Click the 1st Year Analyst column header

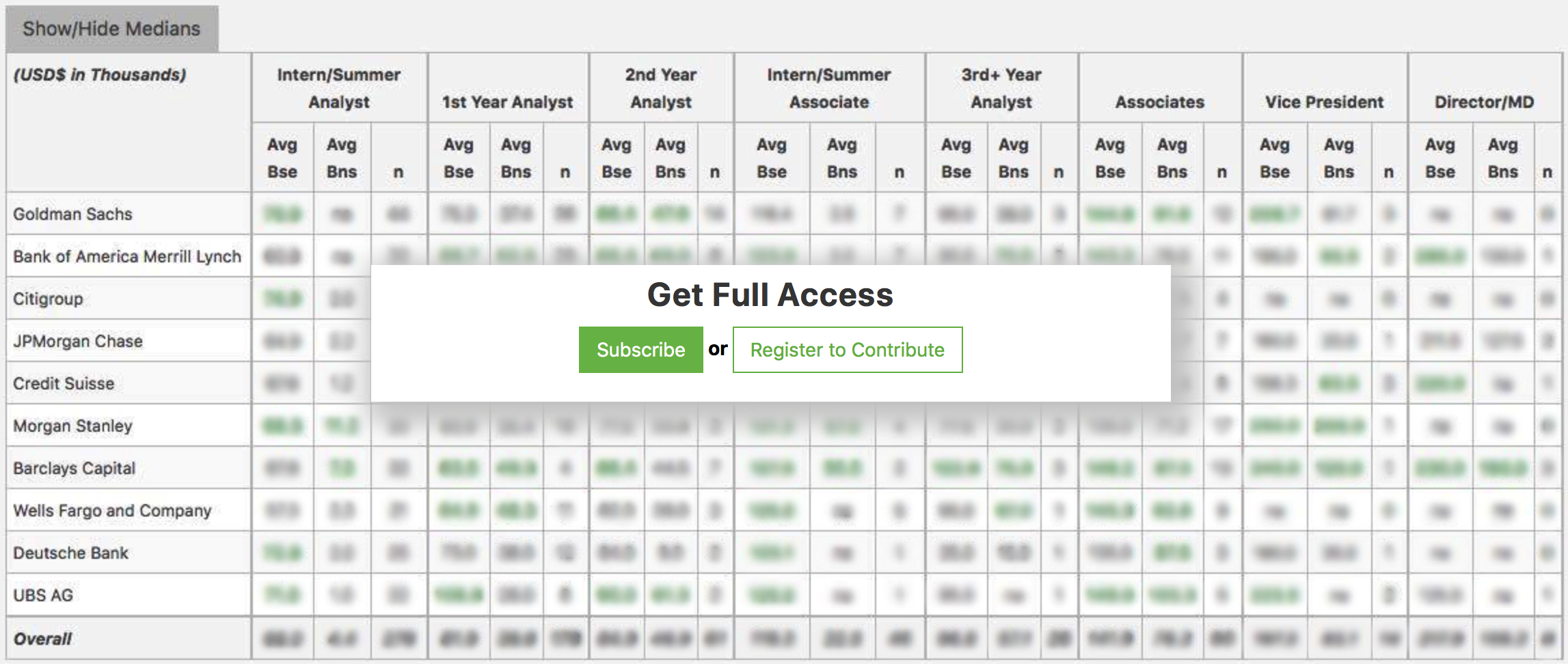507,102
